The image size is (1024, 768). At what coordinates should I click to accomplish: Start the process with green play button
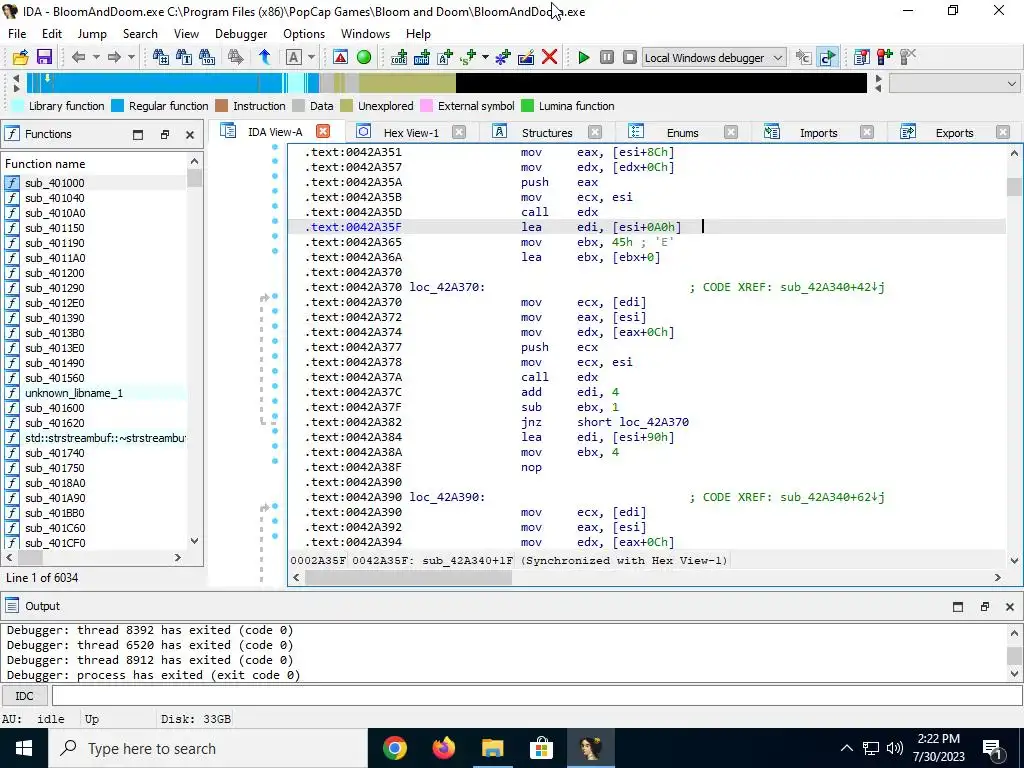584,57
